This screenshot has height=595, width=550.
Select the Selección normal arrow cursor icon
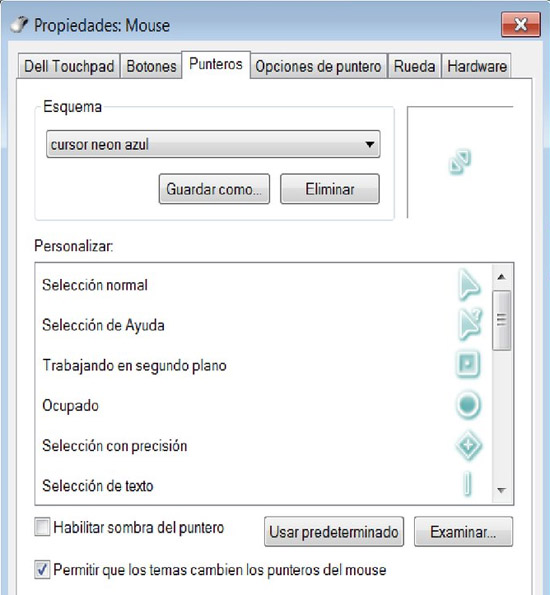coord(469,285)
